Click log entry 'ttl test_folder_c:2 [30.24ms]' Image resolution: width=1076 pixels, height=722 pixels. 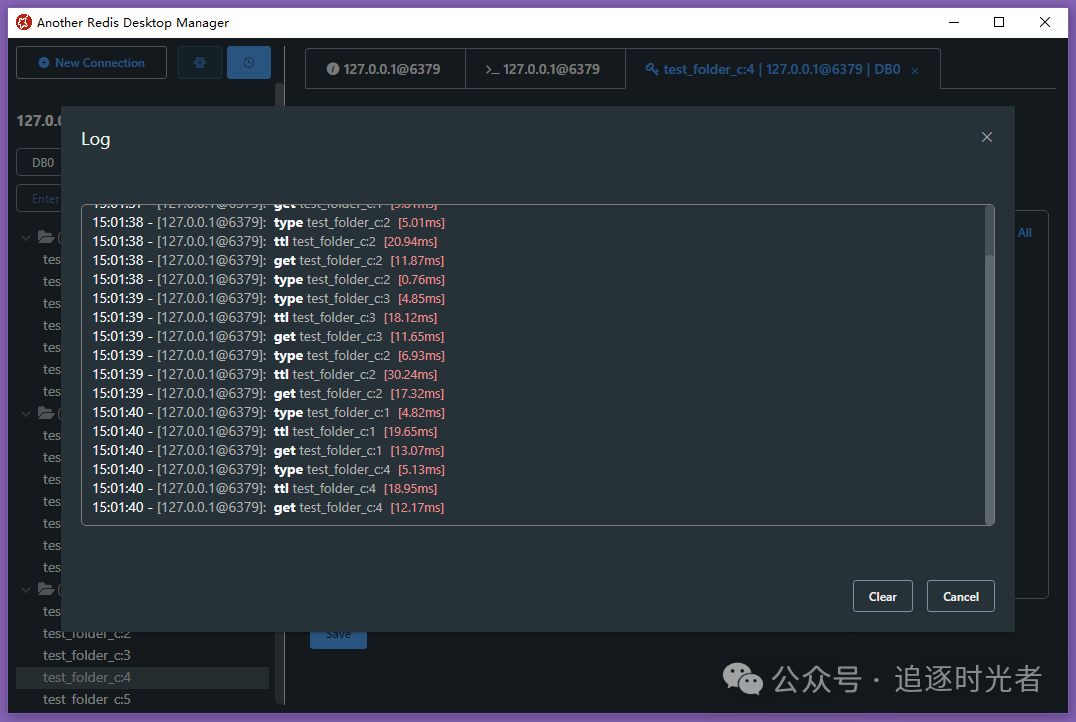click(265, 375)
